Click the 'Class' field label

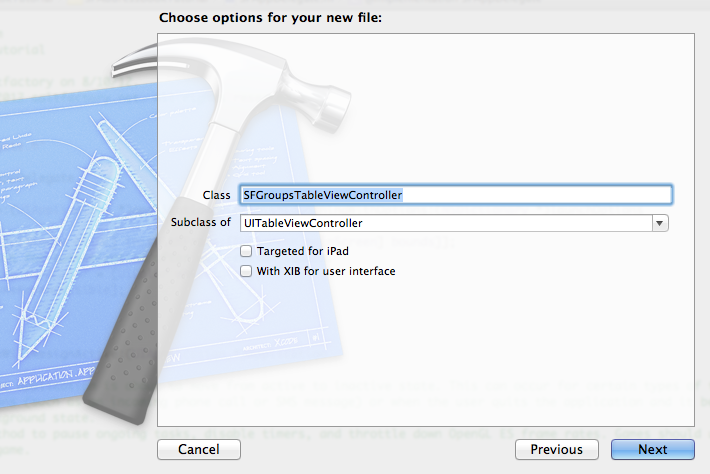click(x=216, y=195)
